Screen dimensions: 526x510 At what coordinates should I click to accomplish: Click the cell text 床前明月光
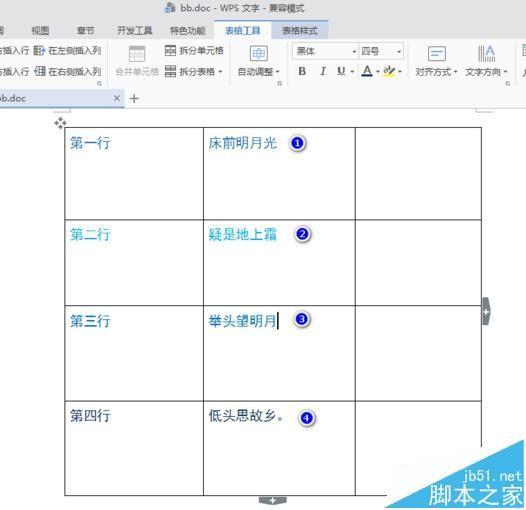coord(243,143)
